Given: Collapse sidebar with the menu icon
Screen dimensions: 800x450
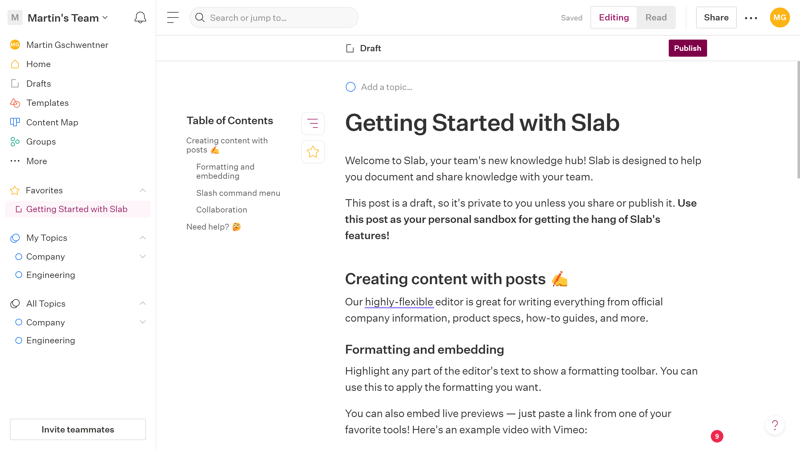Looking at the screenshot, I should tap(173, 18).
